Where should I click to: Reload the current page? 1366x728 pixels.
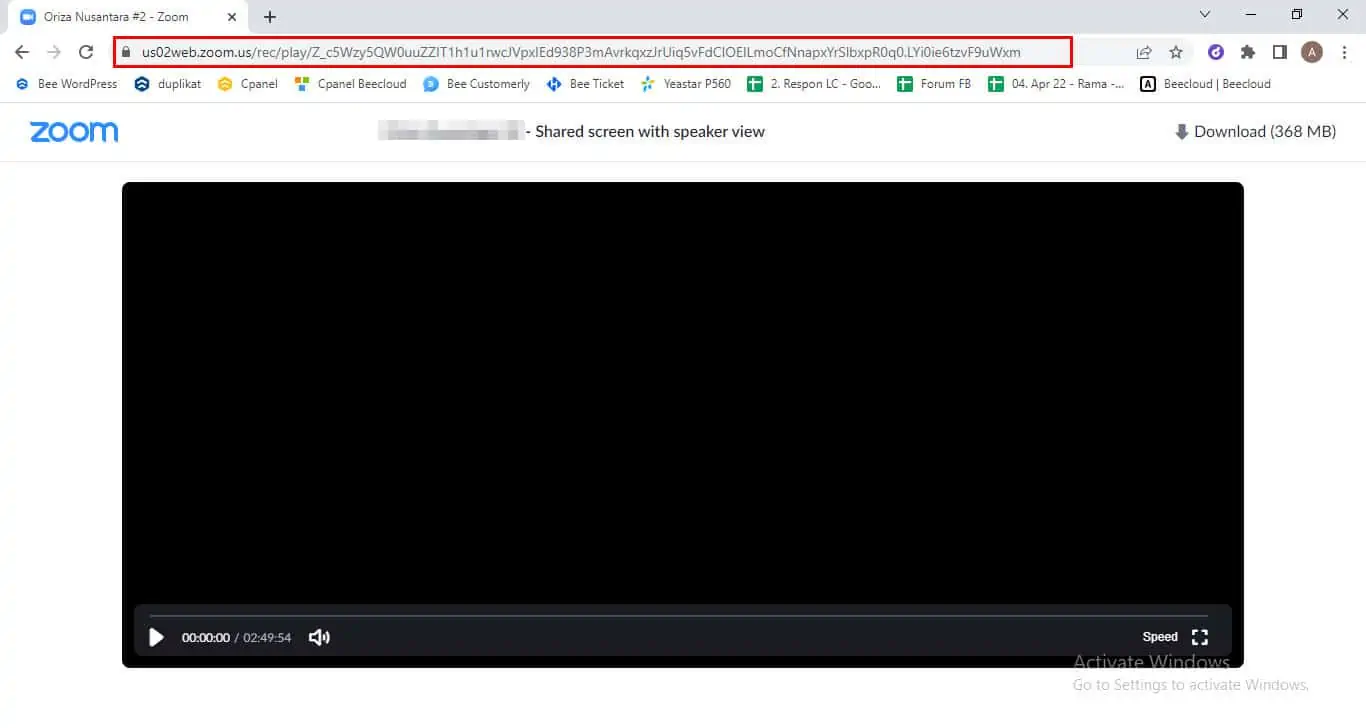[86, 52]
